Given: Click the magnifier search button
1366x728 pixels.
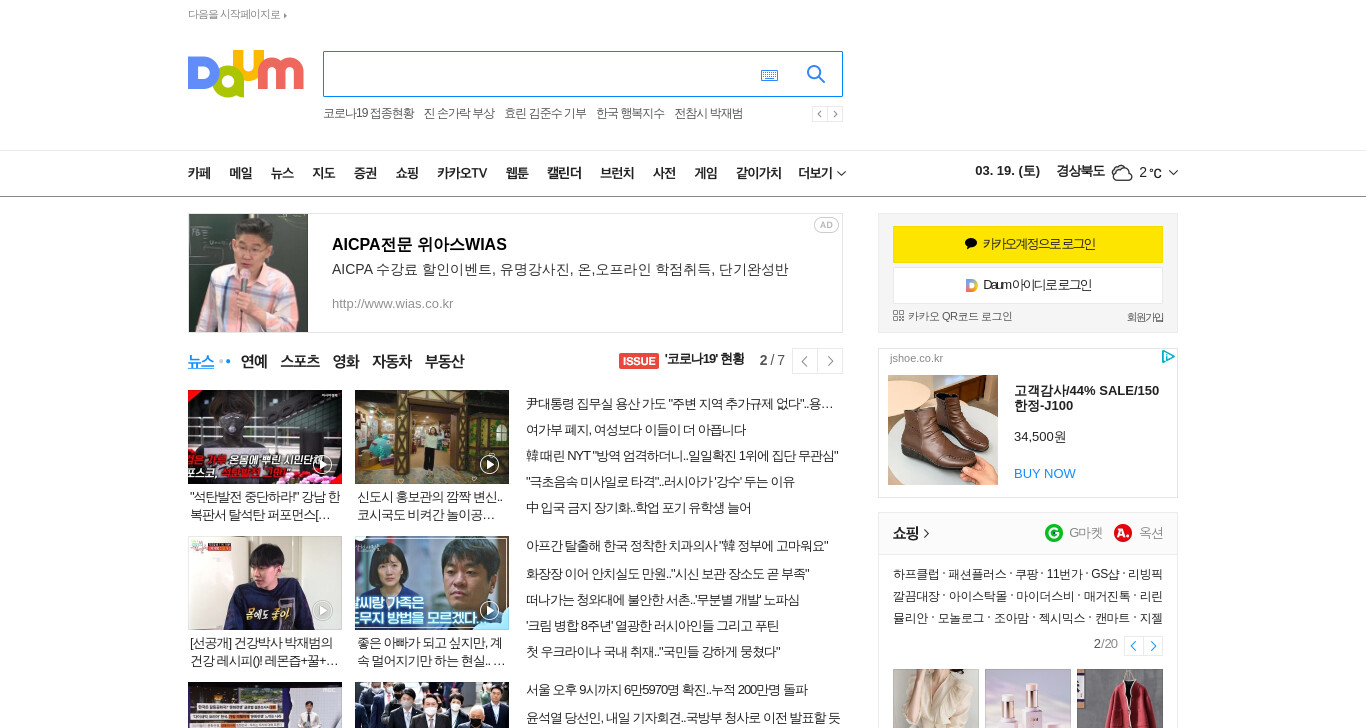Looking at the screenshot, I should 816,74.
